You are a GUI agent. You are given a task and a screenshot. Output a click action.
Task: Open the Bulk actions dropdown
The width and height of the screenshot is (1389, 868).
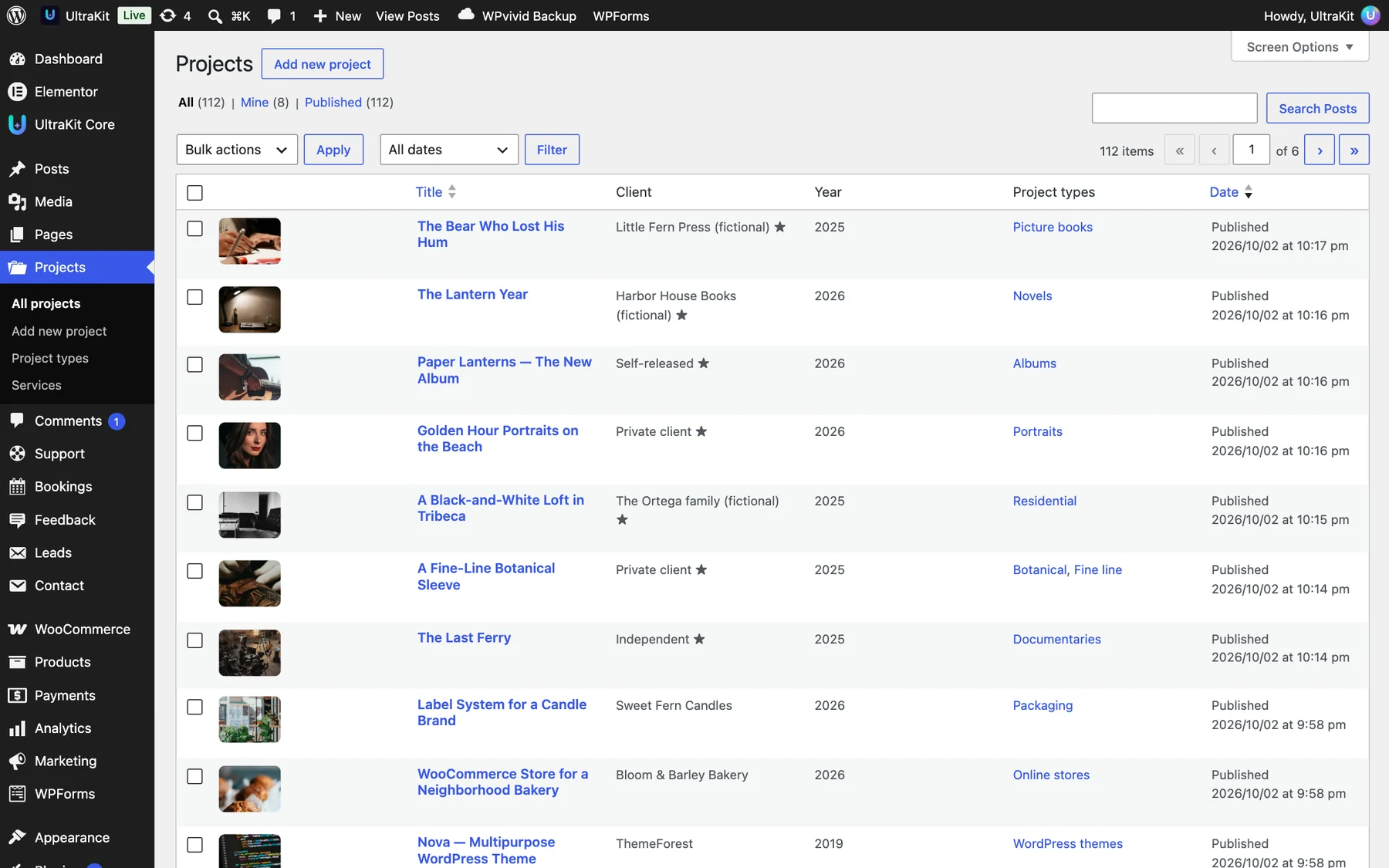[237, 150]
